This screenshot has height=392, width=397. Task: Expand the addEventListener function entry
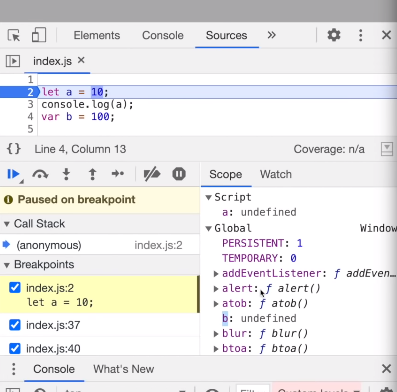[216, 274]
